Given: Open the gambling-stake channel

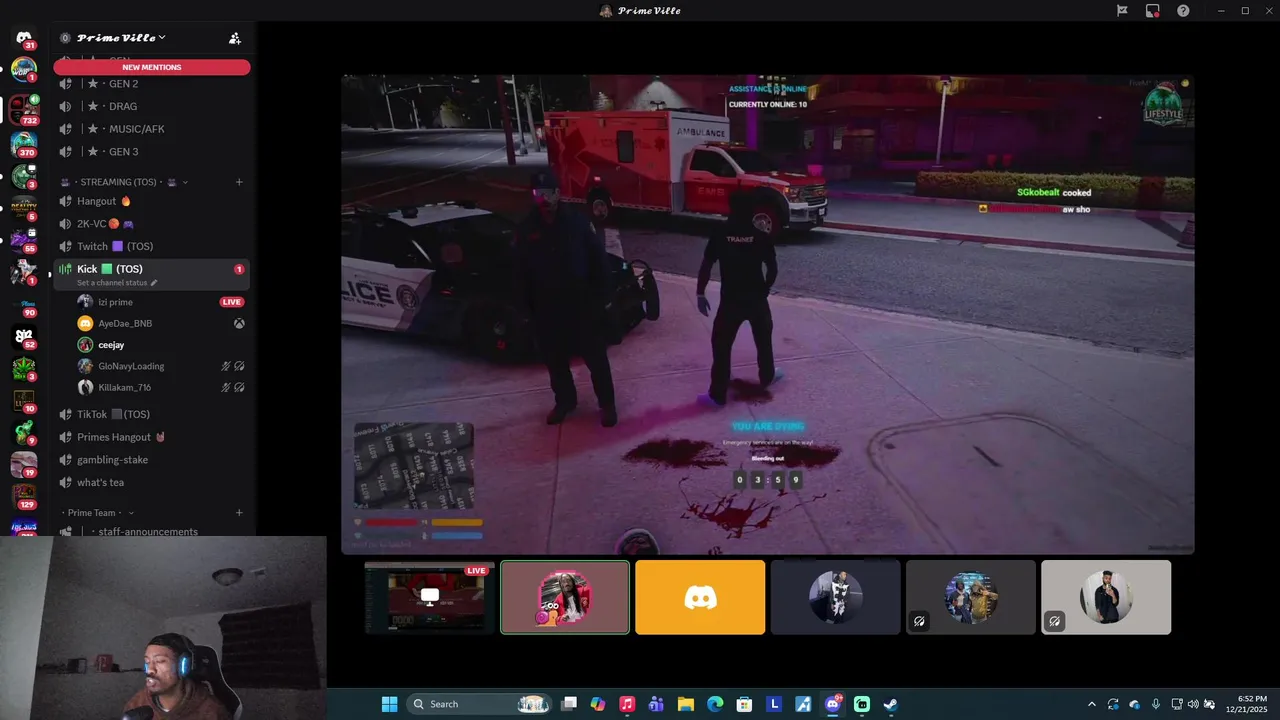Looking at the screenshot, I should [x=152, y=460].
